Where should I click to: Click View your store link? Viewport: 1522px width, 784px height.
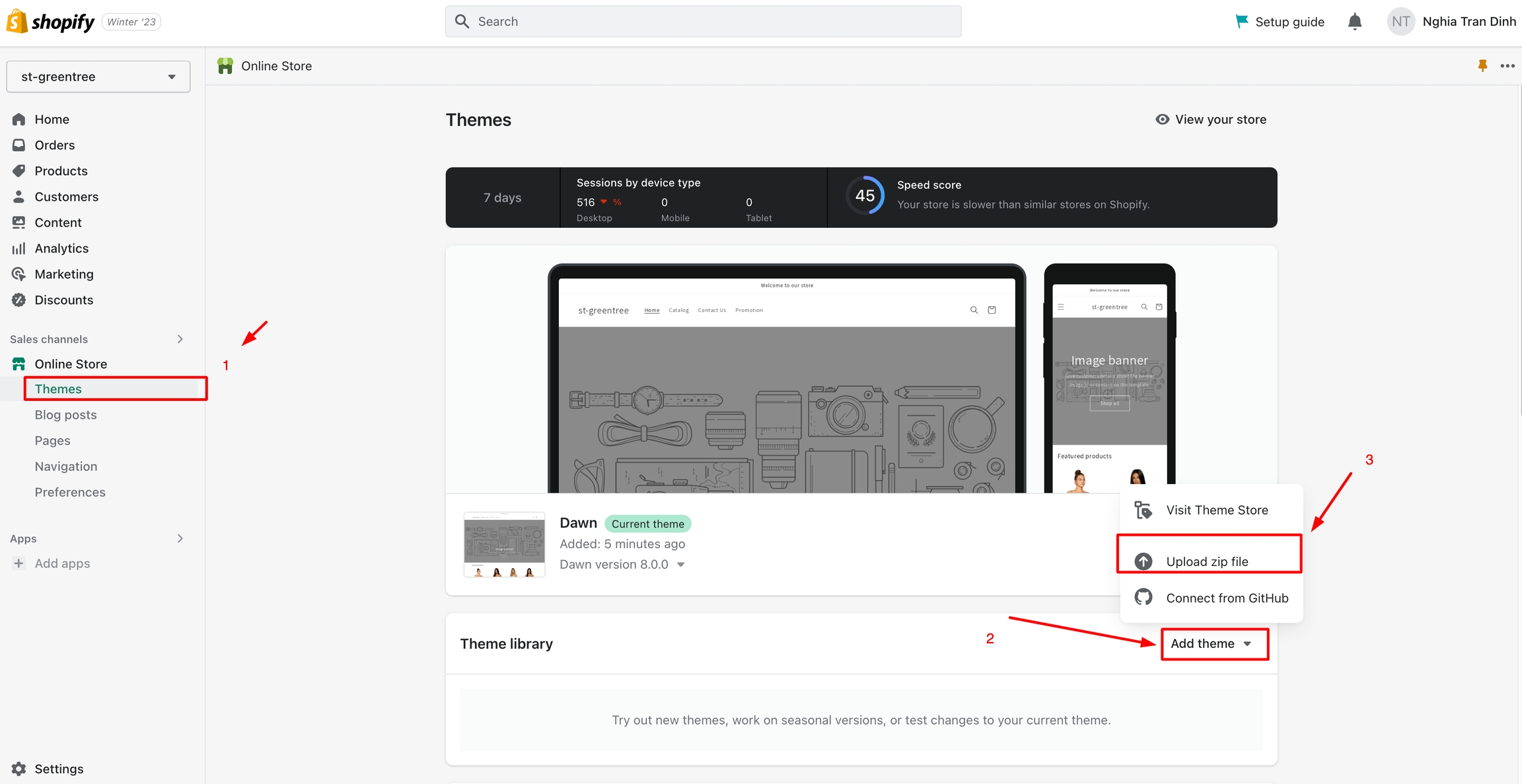coord(1211,120)
